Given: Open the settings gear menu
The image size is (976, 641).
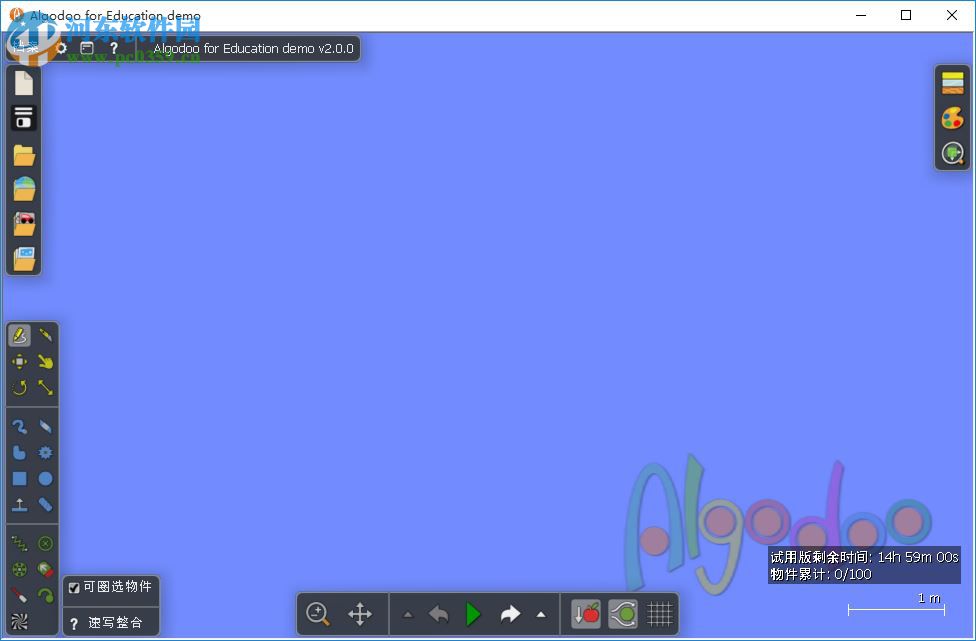Looking at the screenshot, I should (x=61, y=47).
